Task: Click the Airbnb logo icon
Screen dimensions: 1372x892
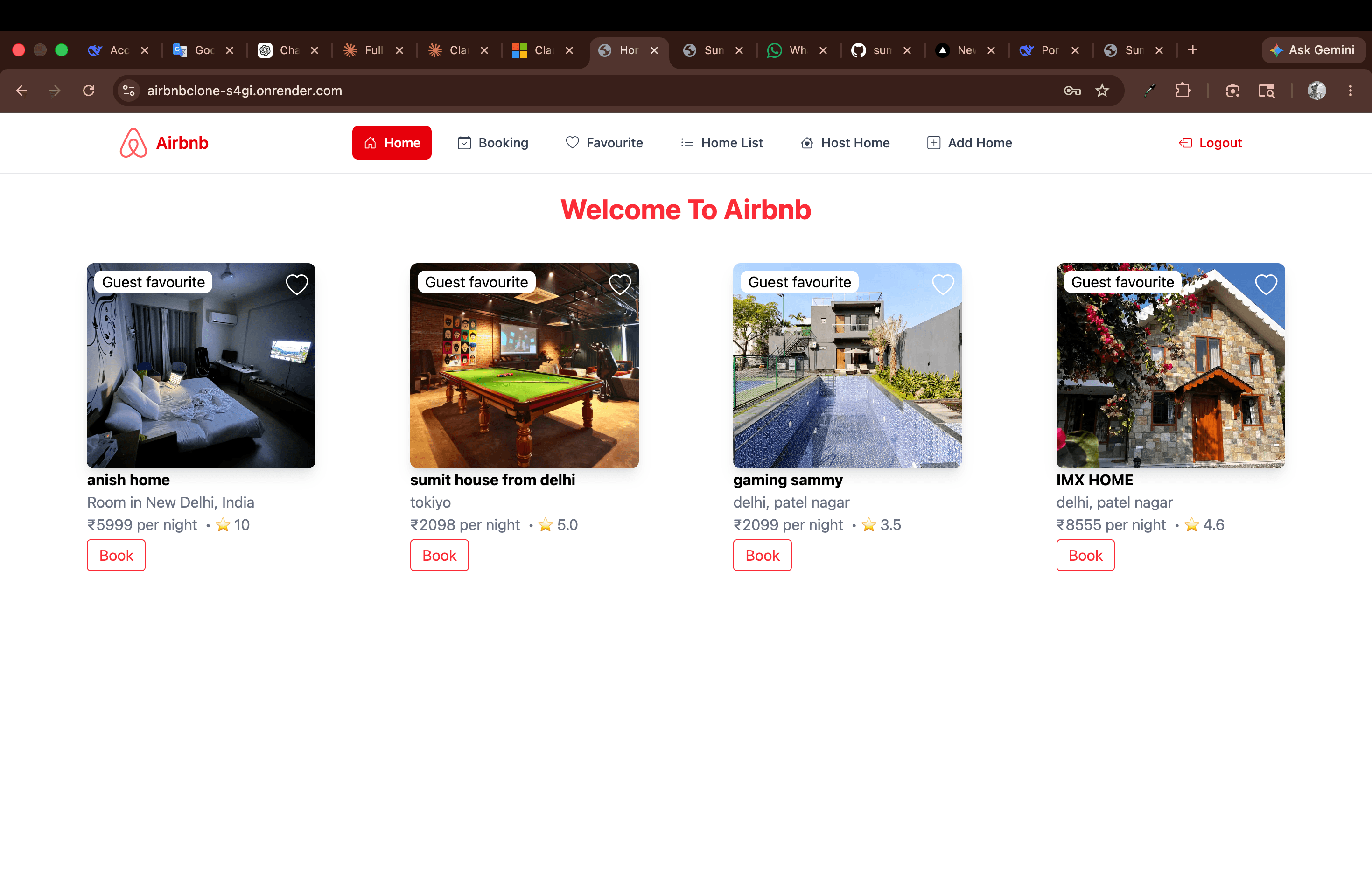Action: (x=133, y=143)
